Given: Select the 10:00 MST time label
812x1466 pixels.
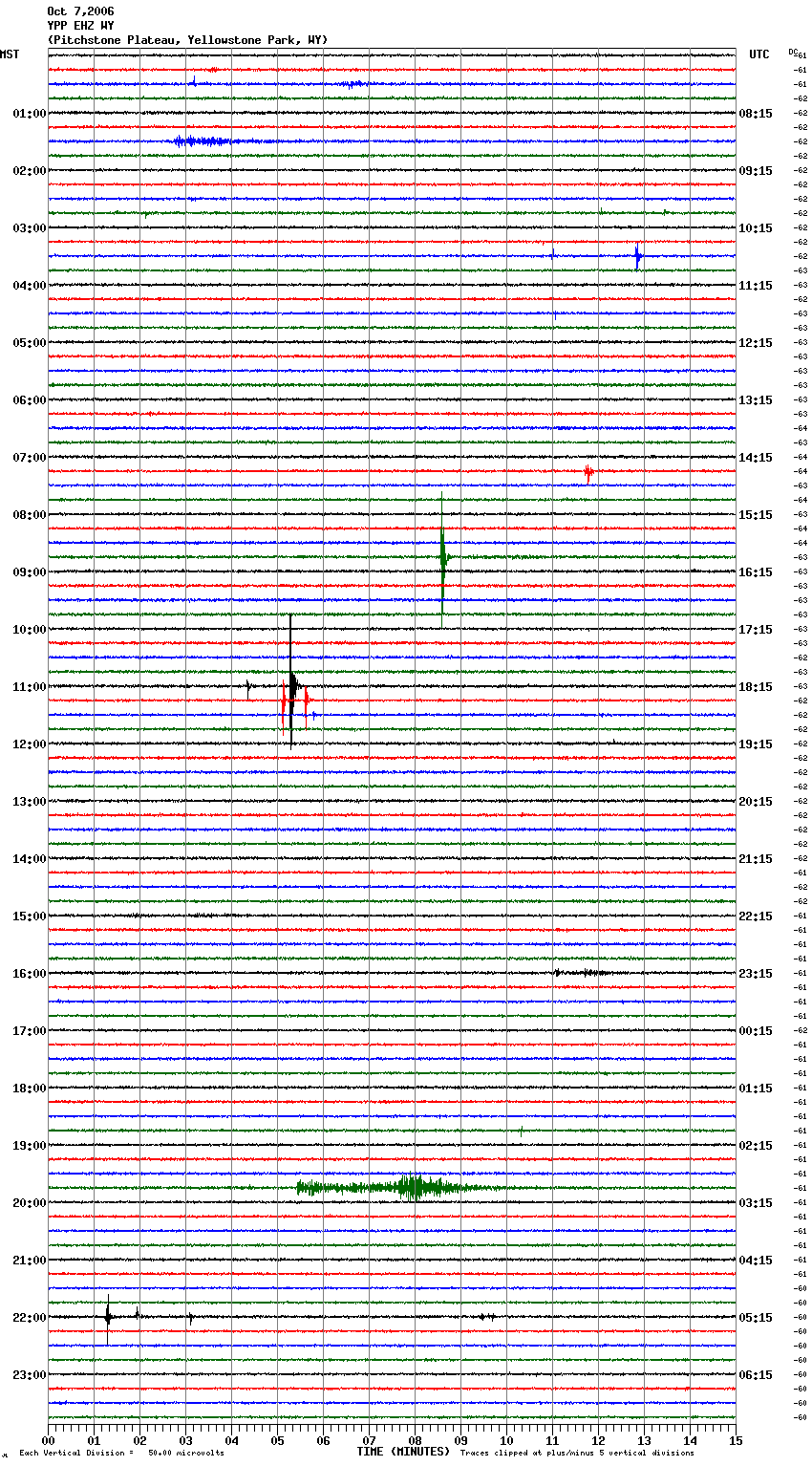Looking at the screenshot, I should (29, 630).
